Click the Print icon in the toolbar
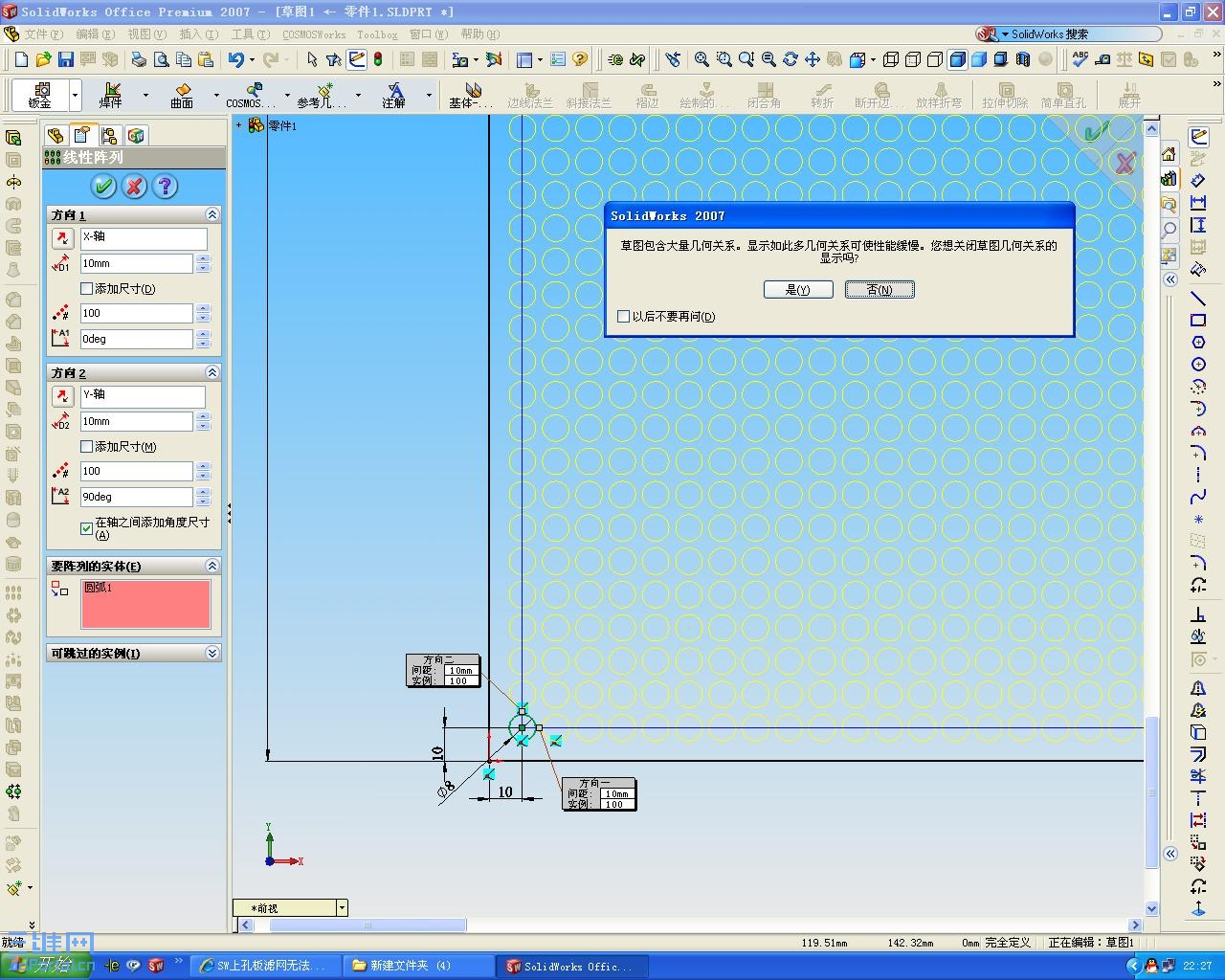Viewport: 1225px width, 980px height. point(139,59)
